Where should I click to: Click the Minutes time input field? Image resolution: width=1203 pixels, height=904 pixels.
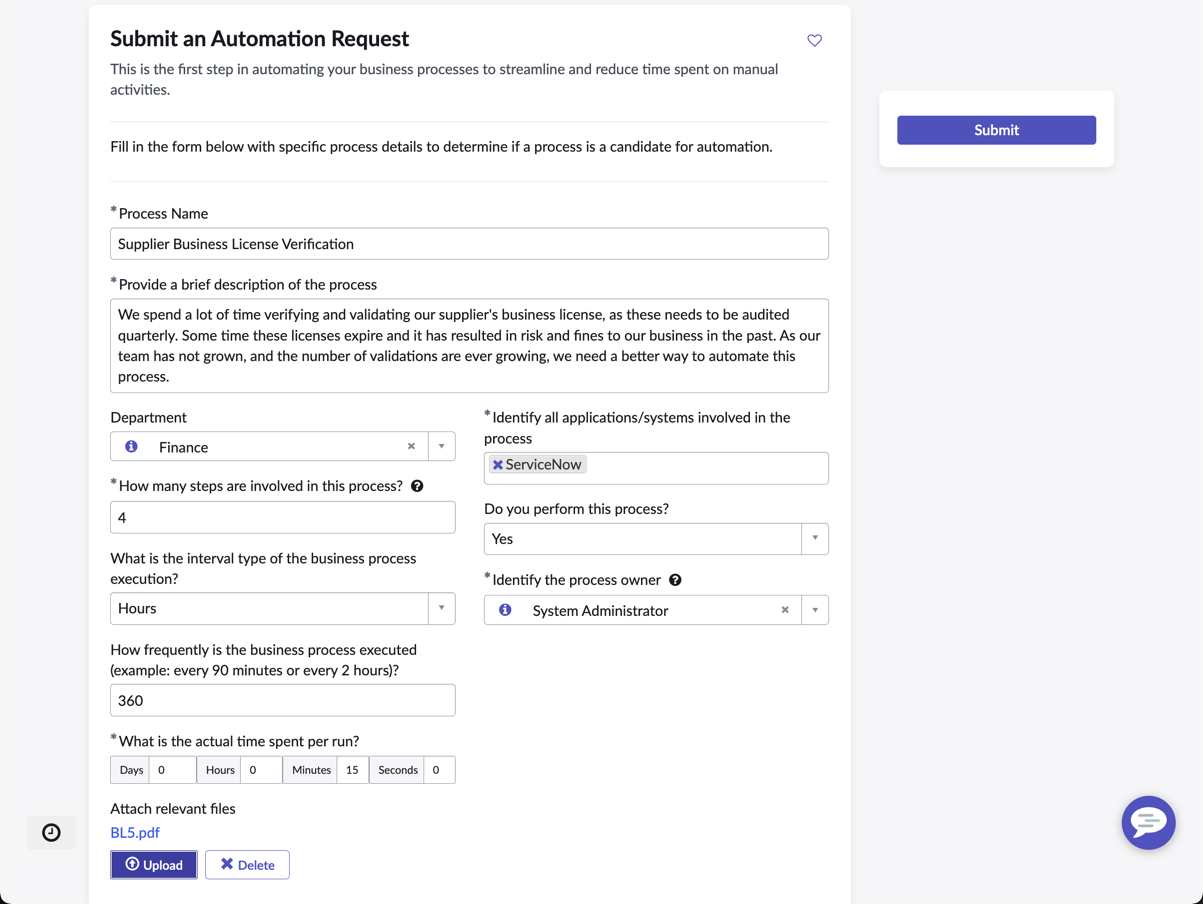click(x=353, y=770)
